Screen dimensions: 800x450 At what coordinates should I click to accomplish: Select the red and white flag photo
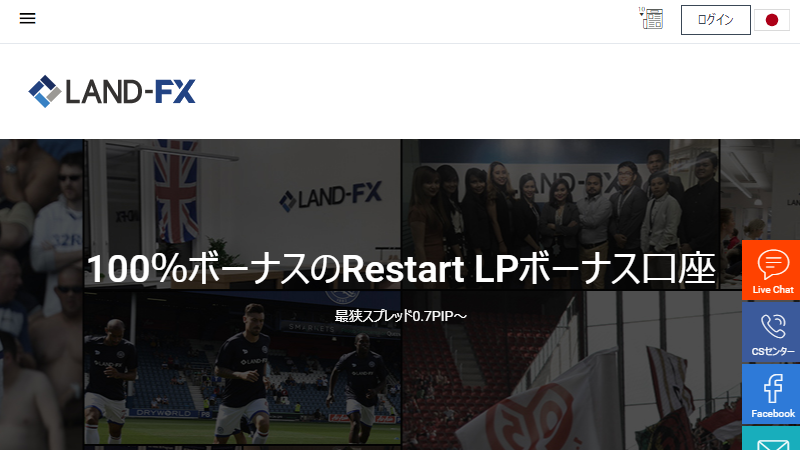[571, 370]
